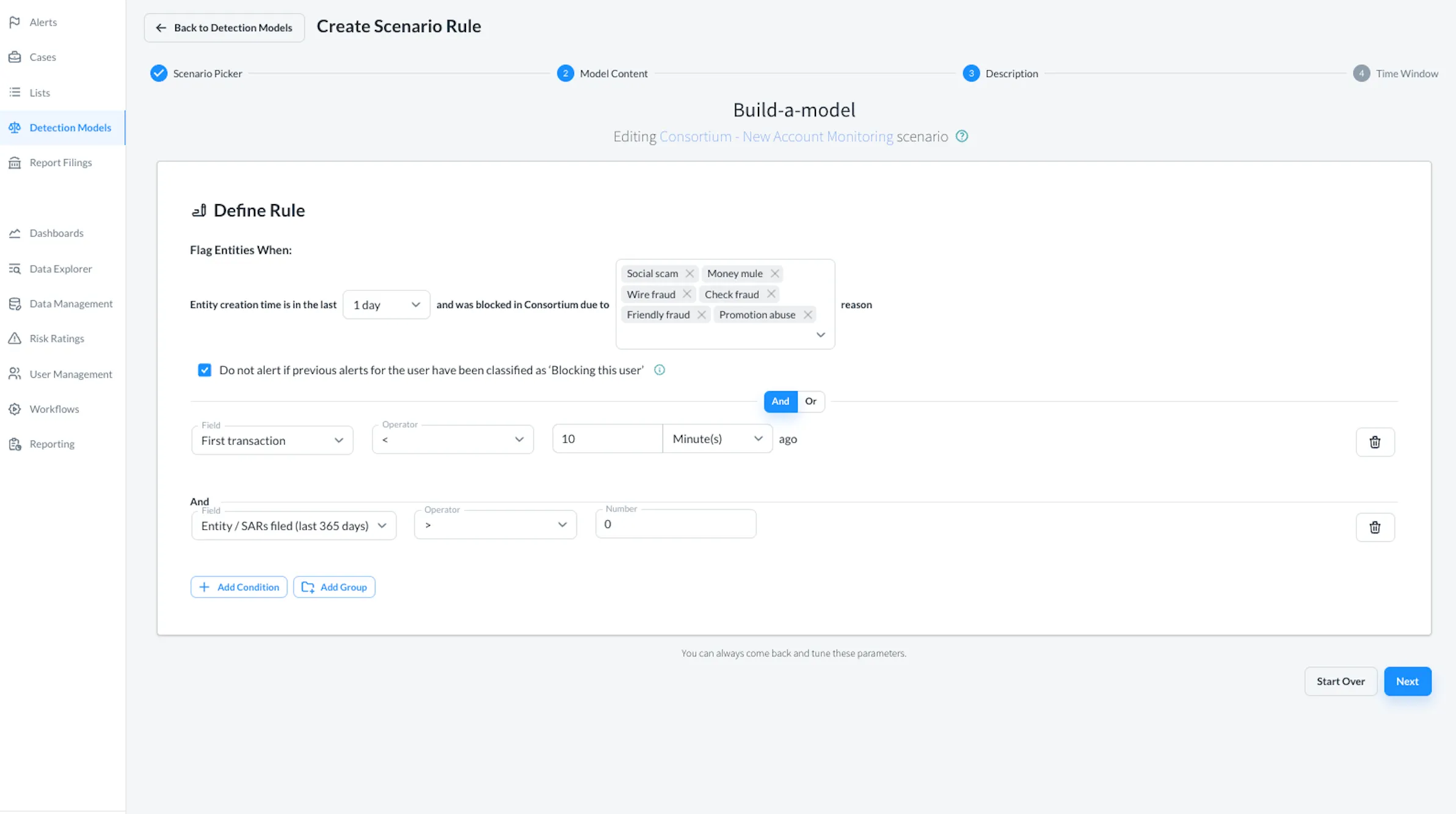The width and height of the screenshot is (1456, 814).
Task: Uncheck the 'Do not alert' checkbox
Action: 205,370
